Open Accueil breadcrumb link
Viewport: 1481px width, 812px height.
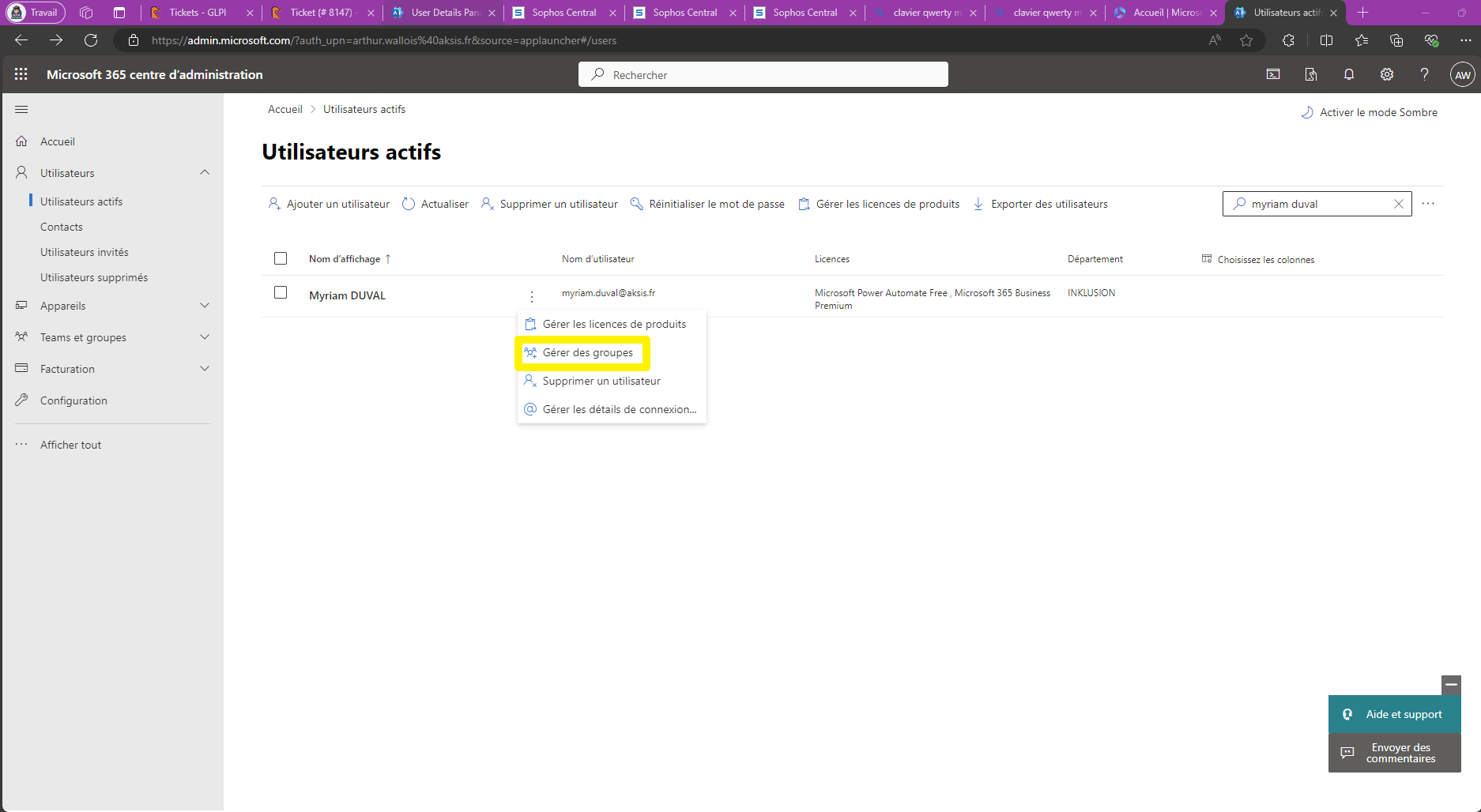pyautogui.click(x=285, y=109)
